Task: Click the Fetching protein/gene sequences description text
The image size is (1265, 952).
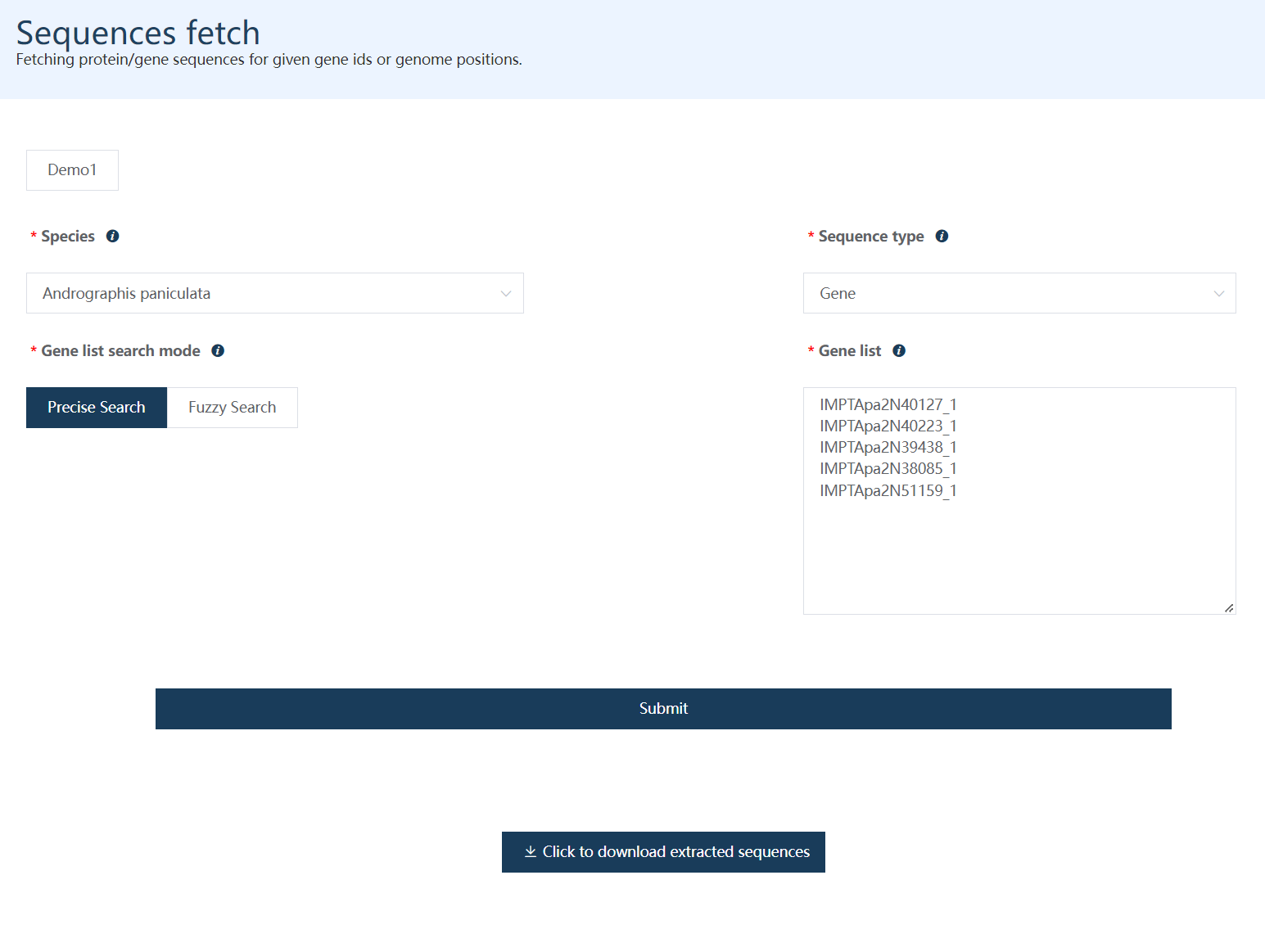Action: pos(269,59)
